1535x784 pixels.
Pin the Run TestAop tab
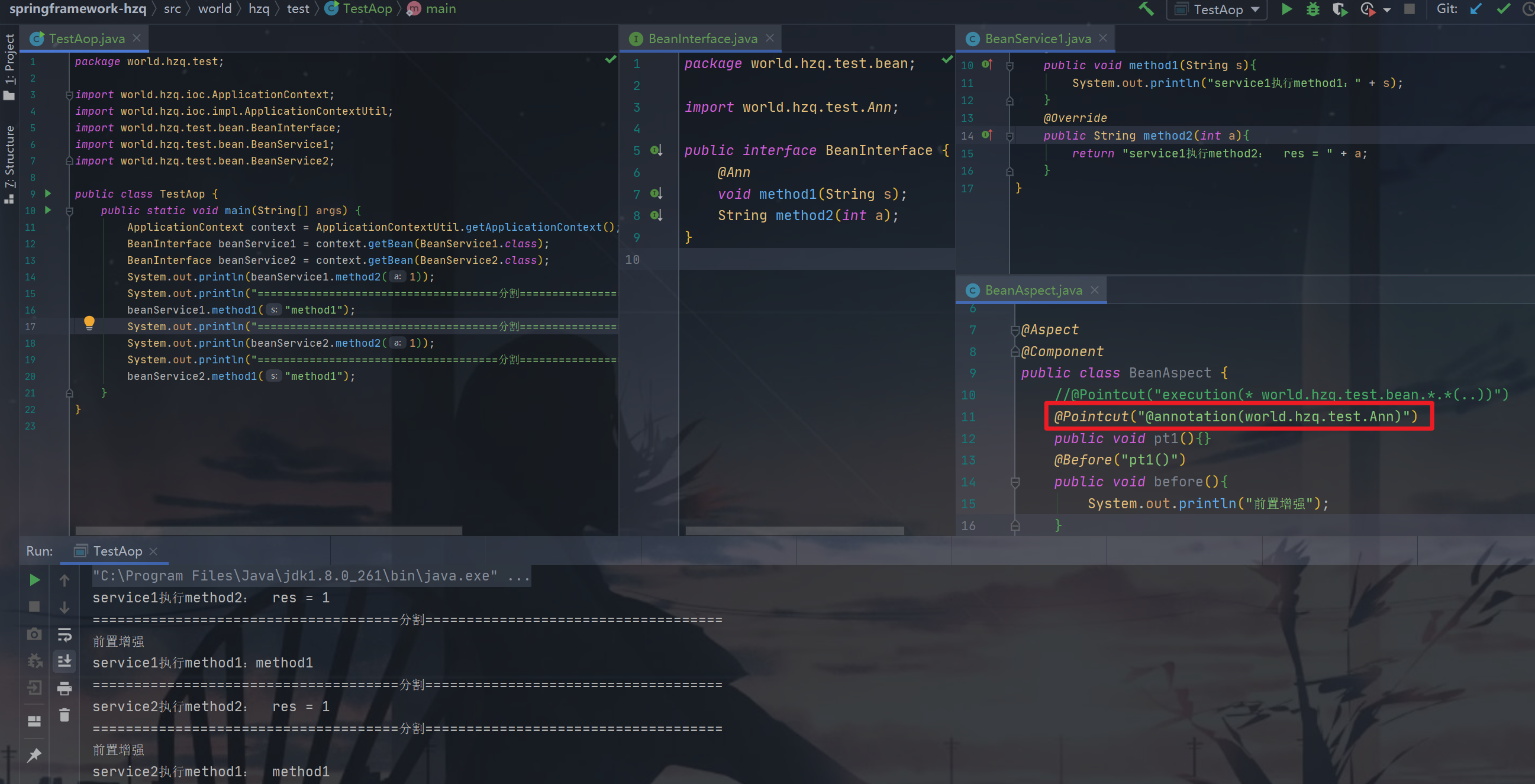point(34,756)
